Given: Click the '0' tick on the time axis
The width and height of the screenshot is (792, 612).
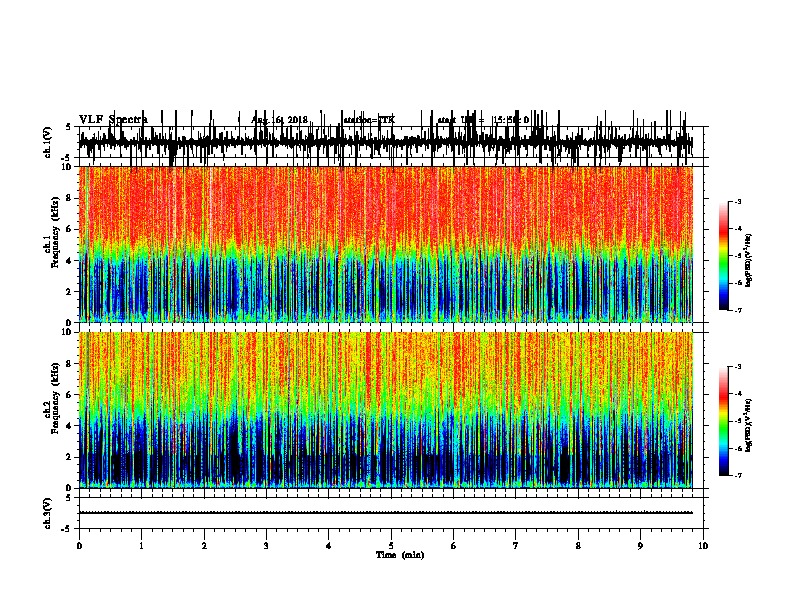Looking at the screenshot, I should click(x=79, y=546).
